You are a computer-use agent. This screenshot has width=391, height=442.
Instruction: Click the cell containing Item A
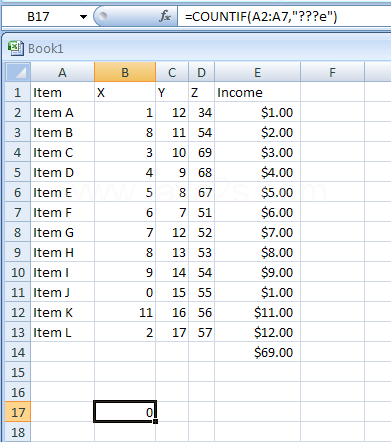click(62, 112)
